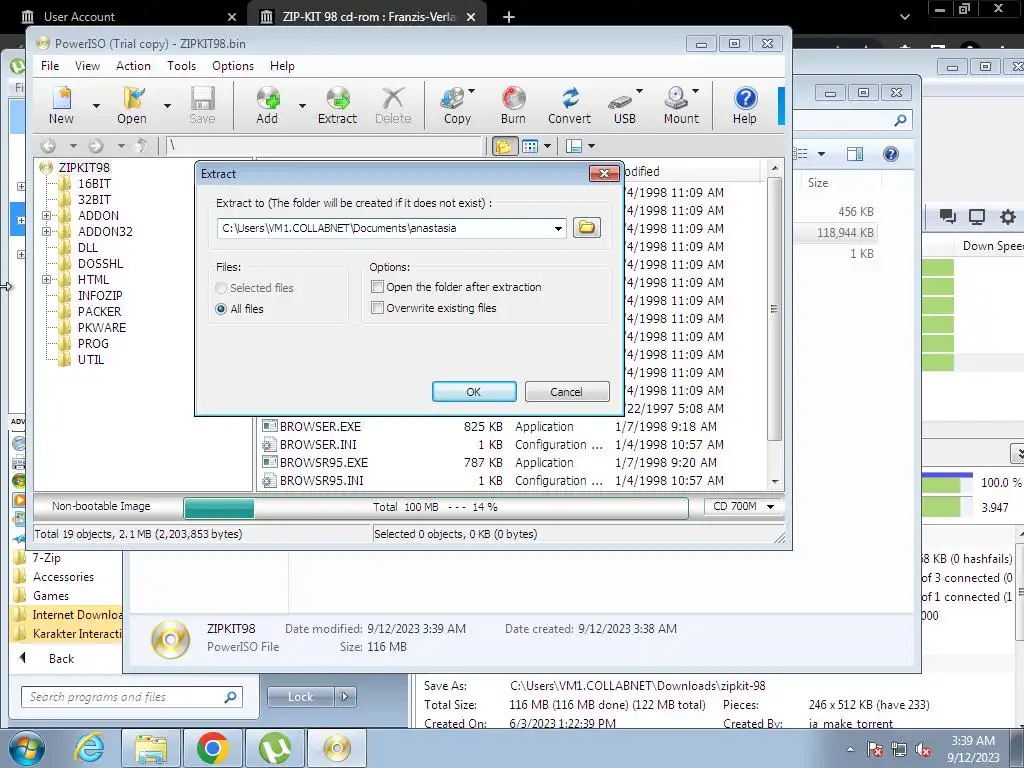Enable Open the folder after extraction
1024x768 pixels.
pyautogui.click(x=377, y=287)
